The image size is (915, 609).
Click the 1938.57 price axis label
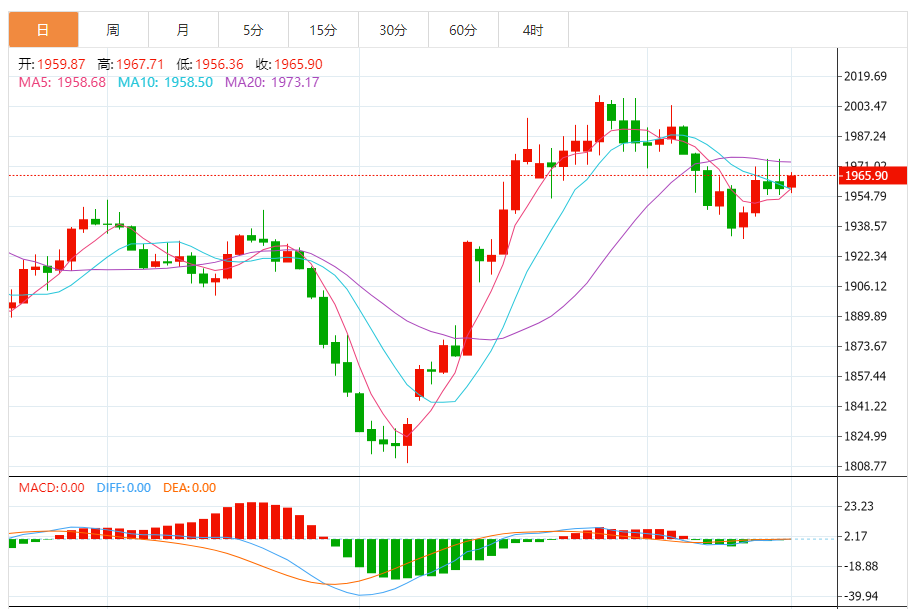point(865,226)
